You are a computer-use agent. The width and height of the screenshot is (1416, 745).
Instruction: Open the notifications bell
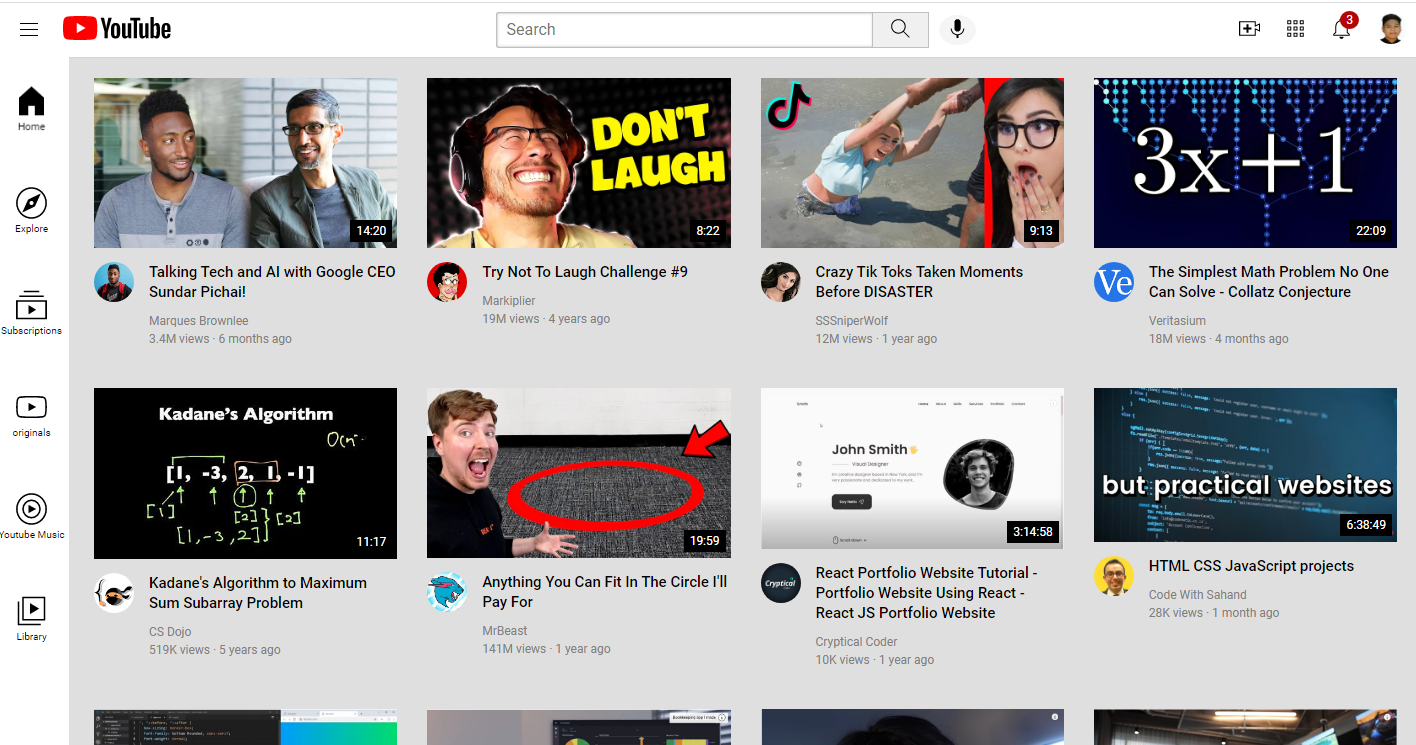(1342, 28)
